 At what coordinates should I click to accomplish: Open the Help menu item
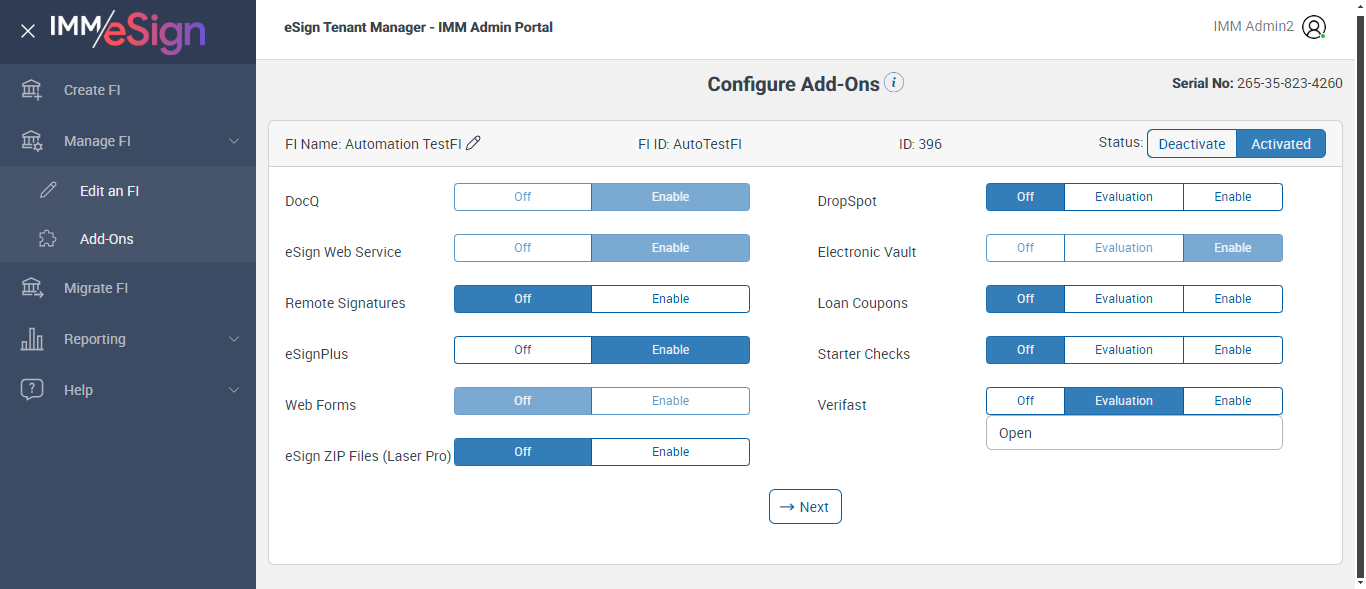tap(78, 390)
